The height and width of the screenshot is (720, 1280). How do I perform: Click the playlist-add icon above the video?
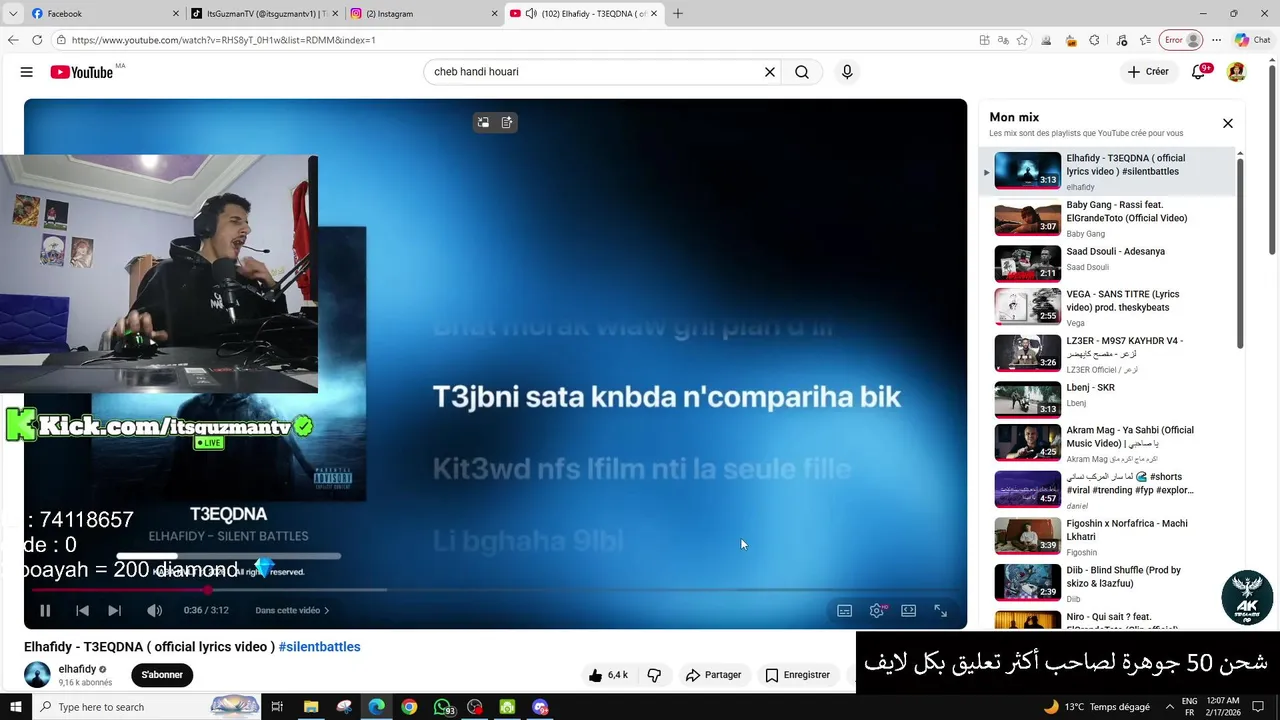507,122
